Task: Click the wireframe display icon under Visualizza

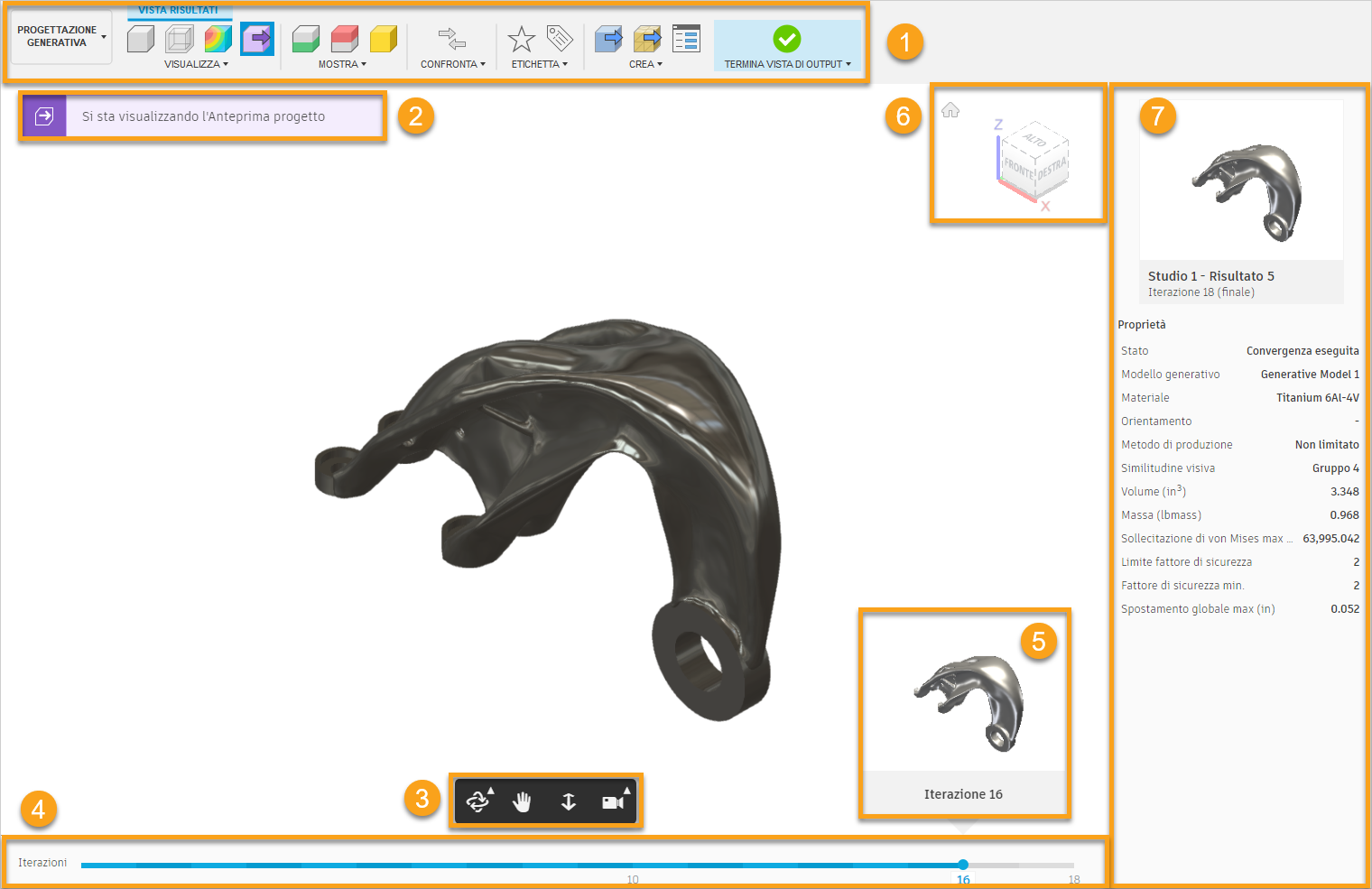Action: [179, 40]
